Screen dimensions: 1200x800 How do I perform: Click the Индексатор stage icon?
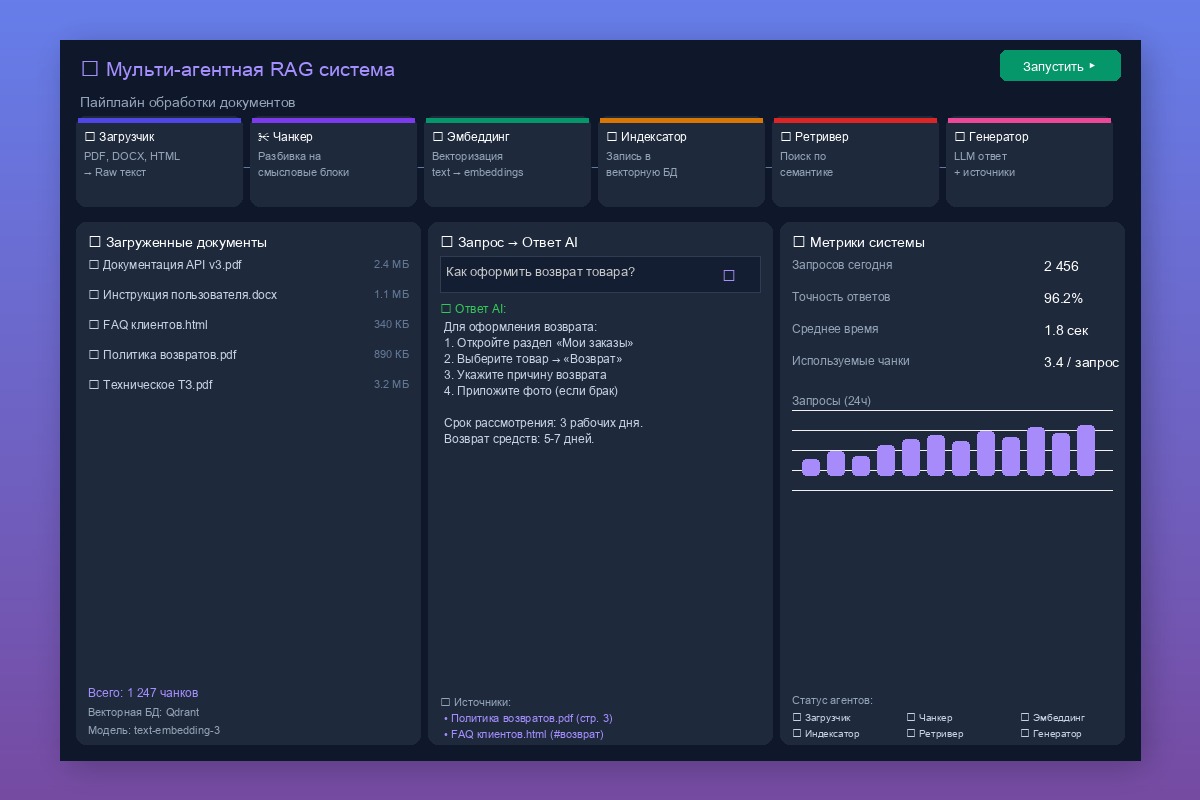click(x=612, y=137)
